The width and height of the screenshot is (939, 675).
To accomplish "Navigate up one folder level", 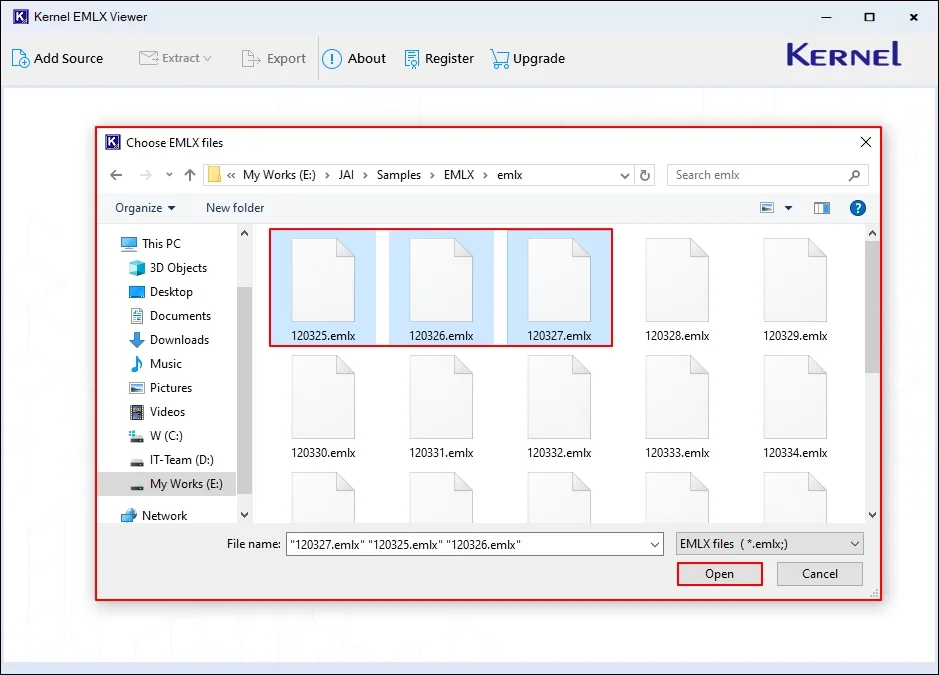I will click(190, 174).
